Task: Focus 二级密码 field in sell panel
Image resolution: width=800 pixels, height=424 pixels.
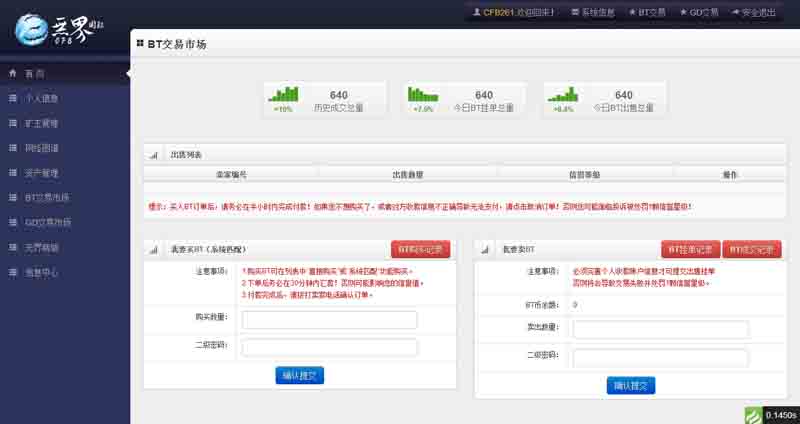Action: [661, 358]
